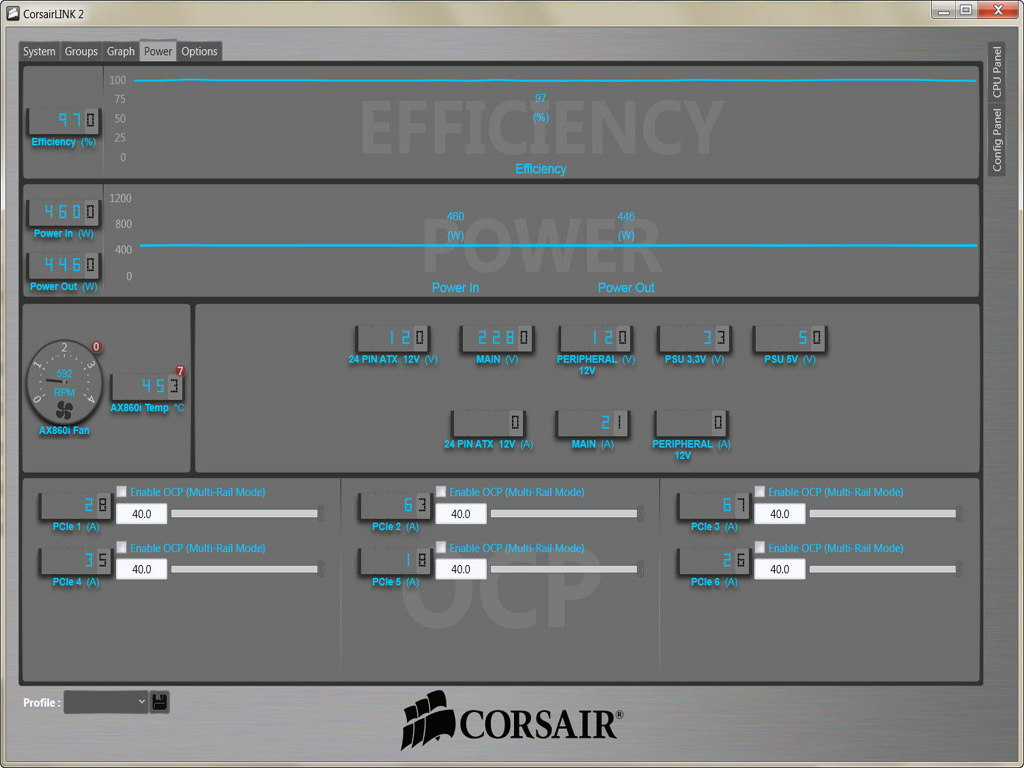The image size is (1024, 768).
Task: Click the PCIe 3 OCP limit slider
Action: (886, 514)
